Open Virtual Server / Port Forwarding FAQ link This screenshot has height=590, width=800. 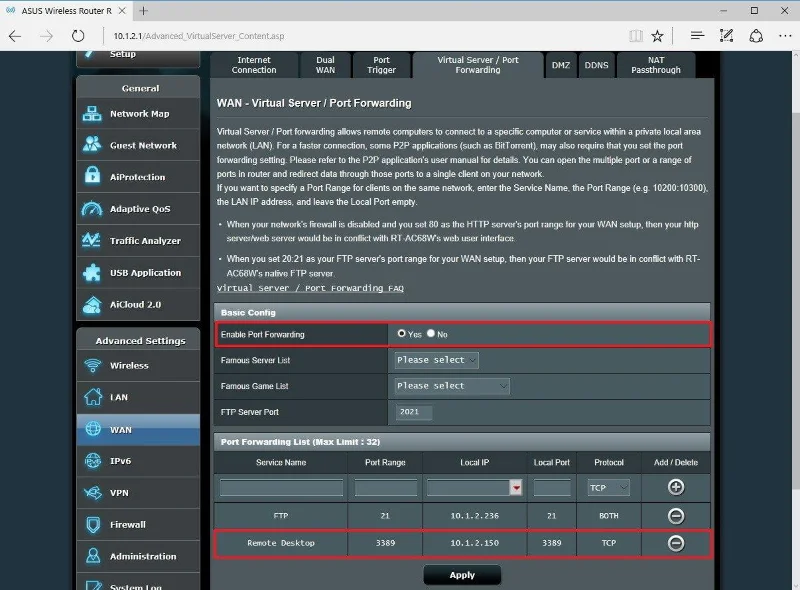tap(310, 288)
